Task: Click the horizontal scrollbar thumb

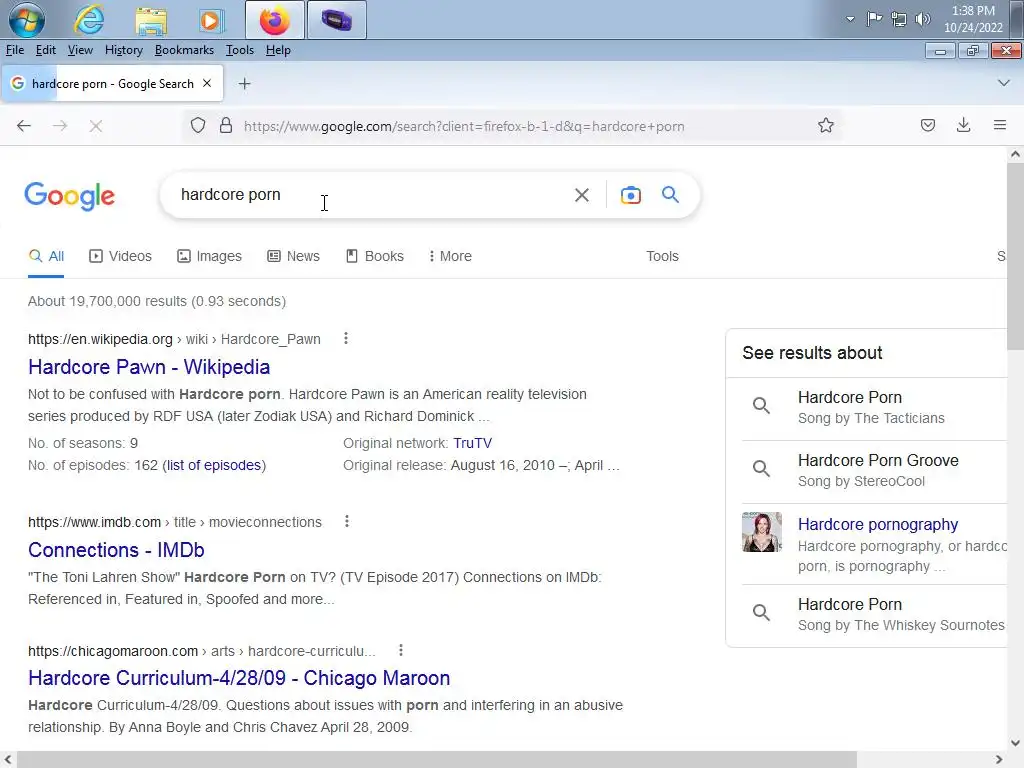Action: (436, 760)
